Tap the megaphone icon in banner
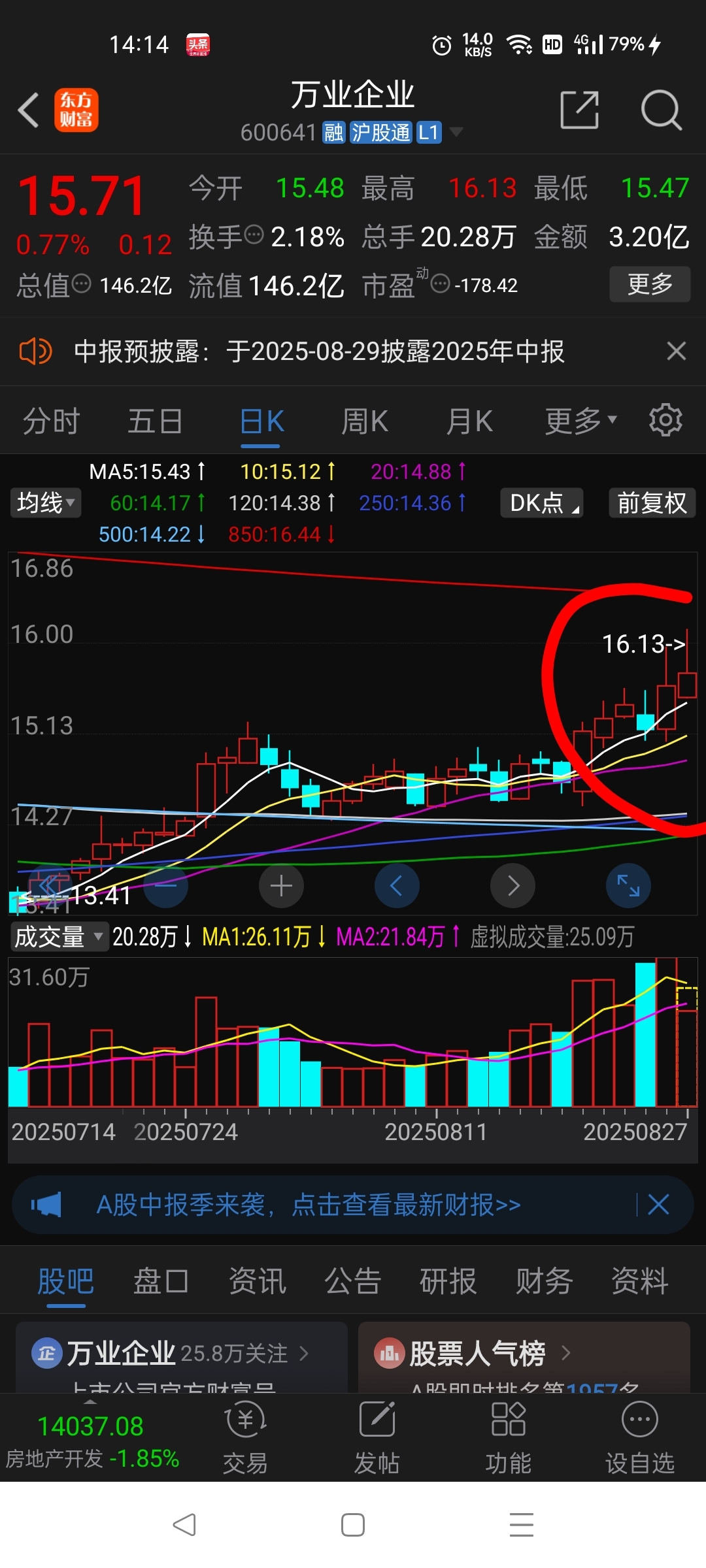This screenshot has width=706, height=1568. (x=46, y=1204)
